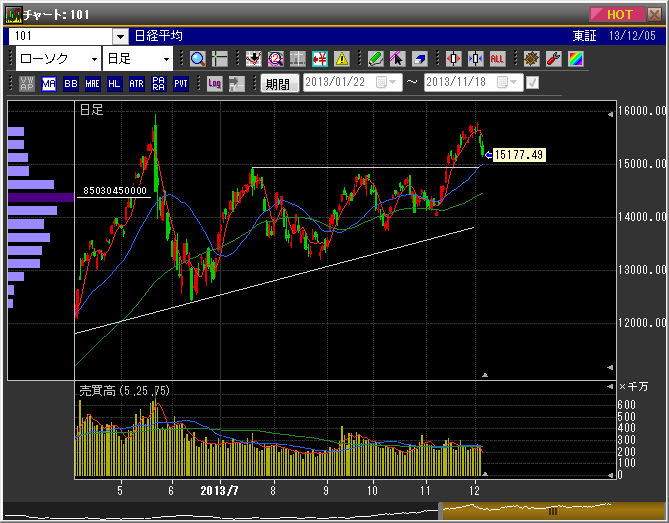Toggle the BB Bollinger Bands indicator
This screenshot has width=669, height=523.
70,84
